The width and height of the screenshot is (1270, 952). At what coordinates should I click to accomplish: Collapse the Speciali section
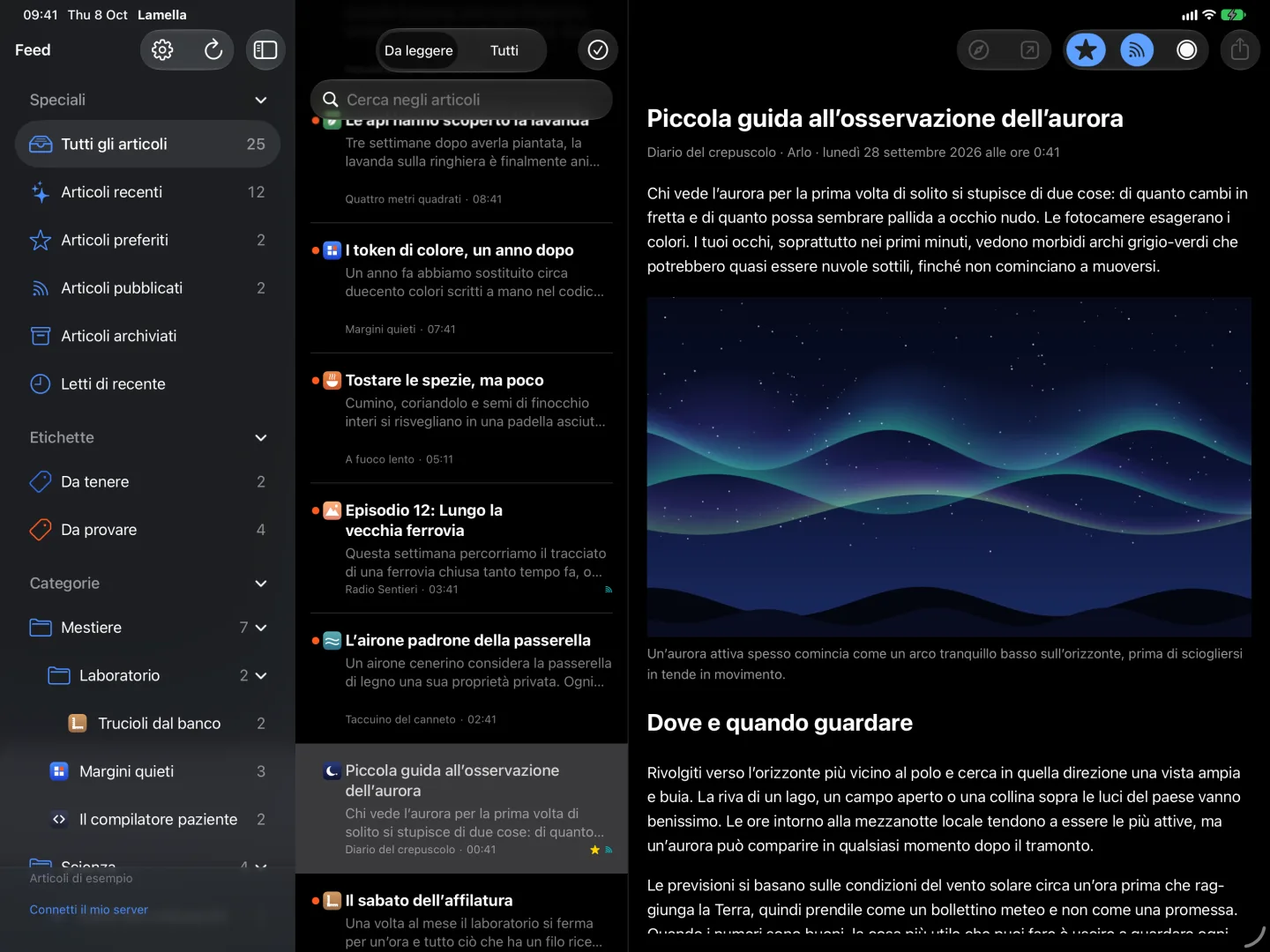click(261, 100)
